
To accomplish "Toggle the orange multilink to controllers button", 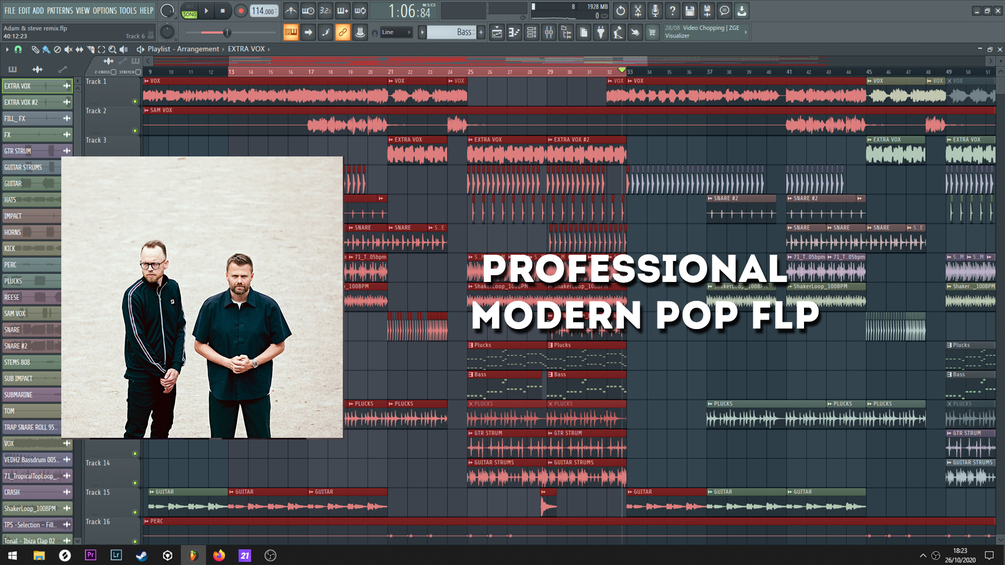I will tap(342, 32).
